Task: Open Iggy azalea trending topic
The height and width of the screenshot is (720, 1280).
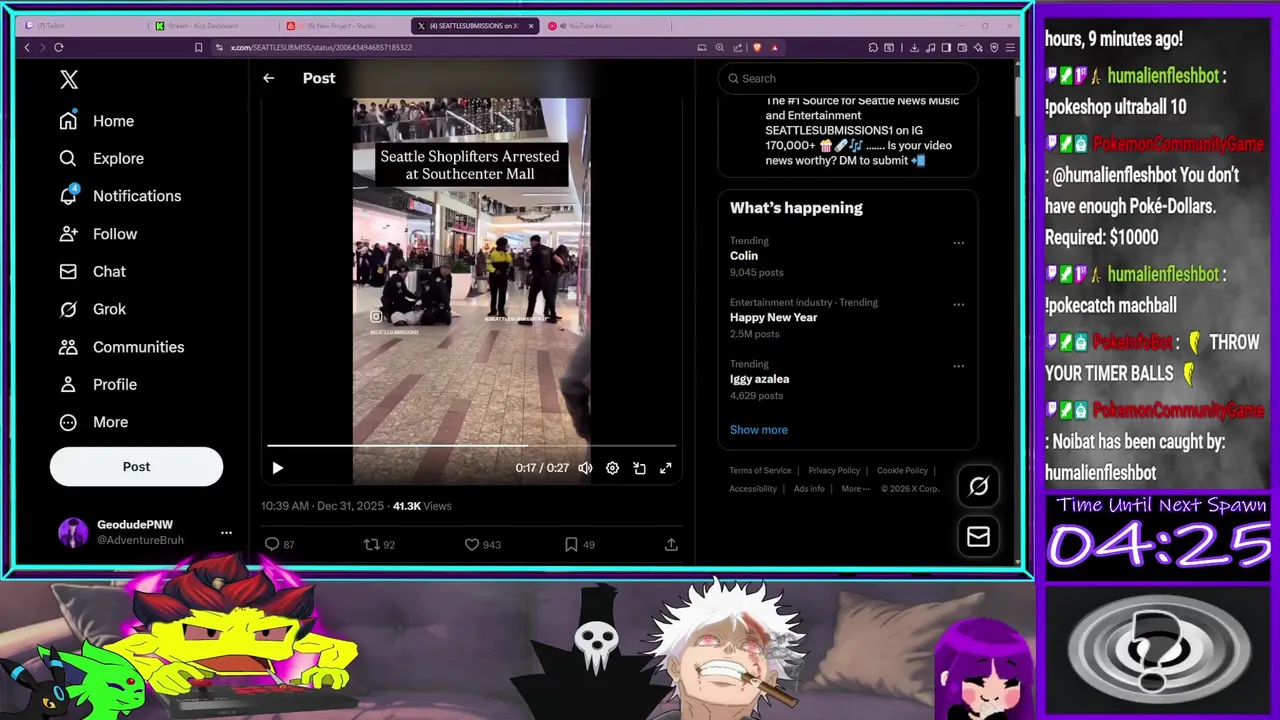Action: click(759, 379)
